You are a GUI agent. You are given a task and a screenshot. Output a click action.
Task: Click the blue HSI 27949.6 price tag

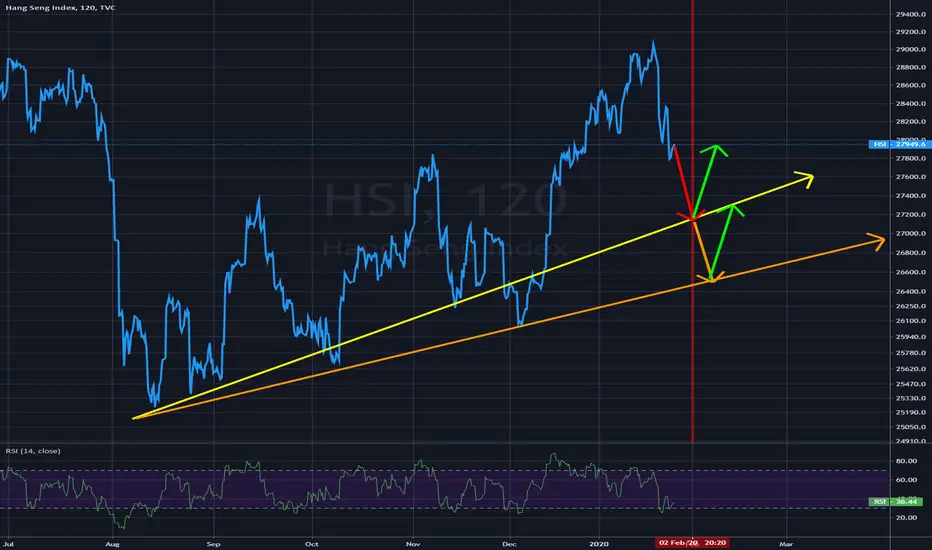pos(898,144)
